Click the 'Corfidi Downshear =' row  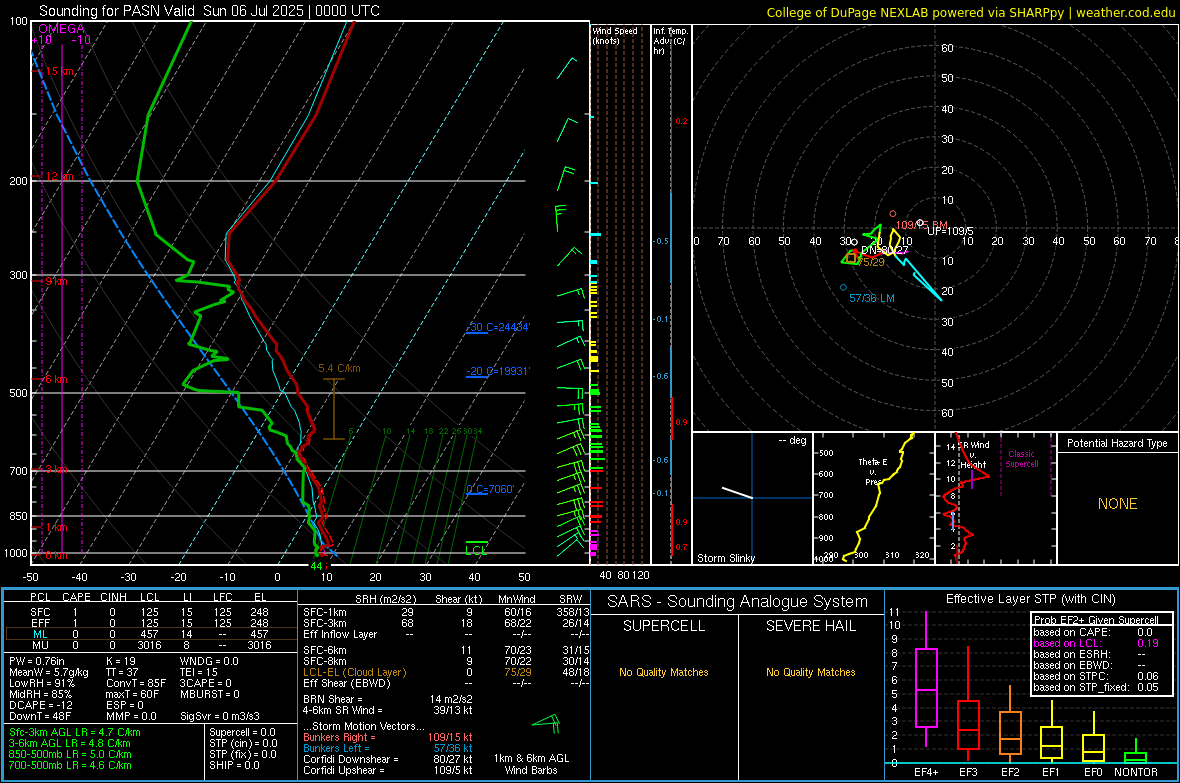pos(388,759)
